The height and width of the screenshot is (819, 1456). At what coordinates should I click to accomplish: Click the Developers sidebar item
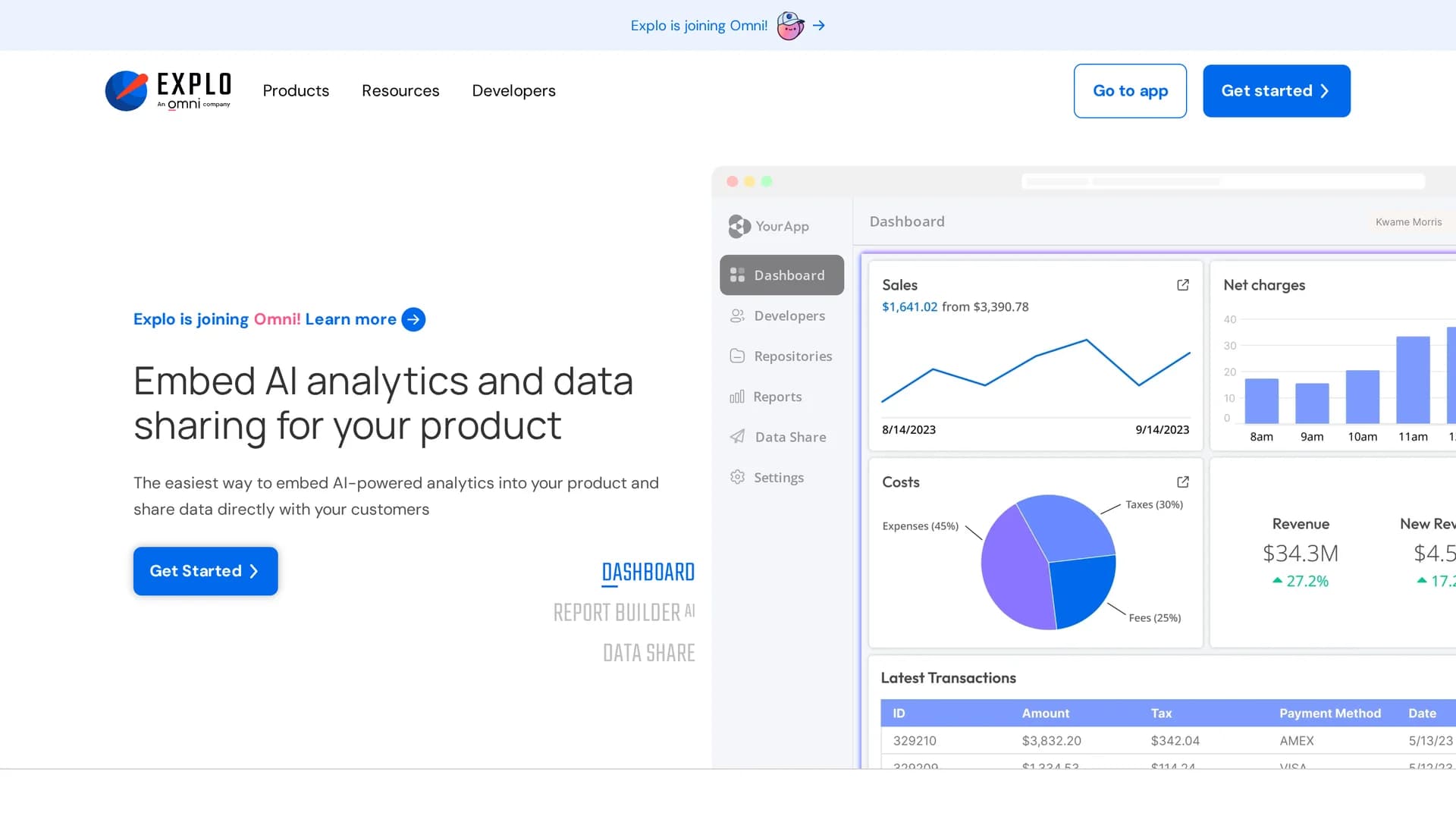pos(782,315)
